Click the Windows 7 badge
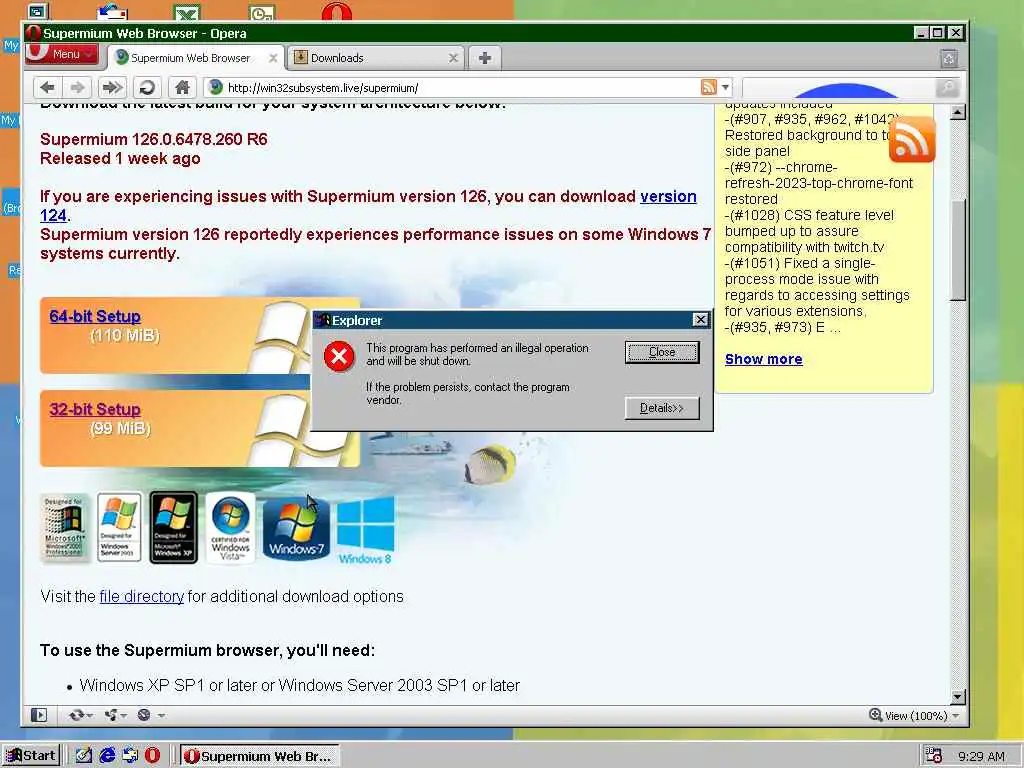 coord(296,528)
